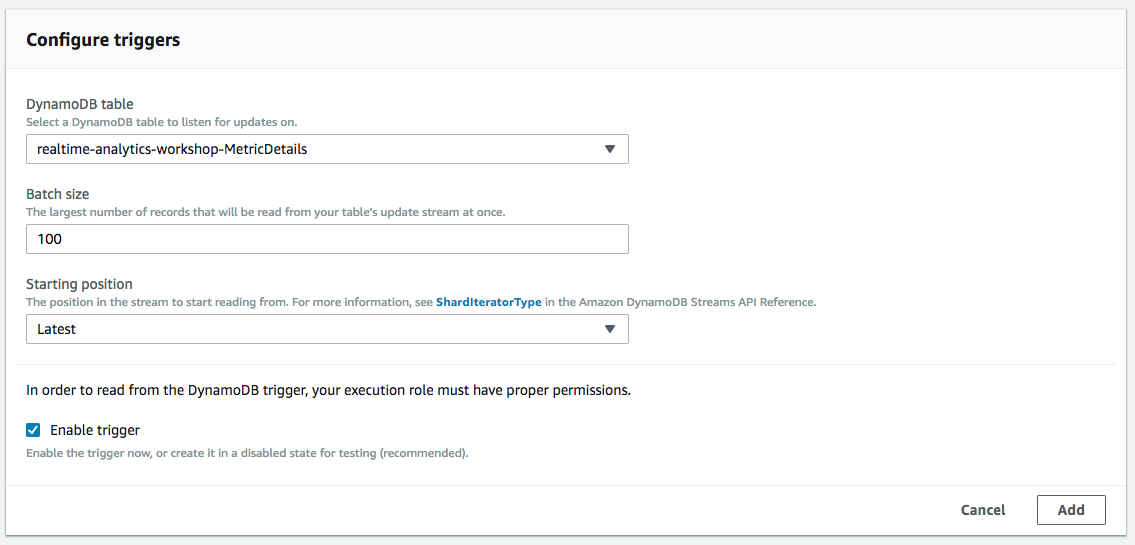Viewport: 1135px width, 545px height.
Task: Click the 'Select a DynamoDB table' help text
Action: [x=161, y=123]
